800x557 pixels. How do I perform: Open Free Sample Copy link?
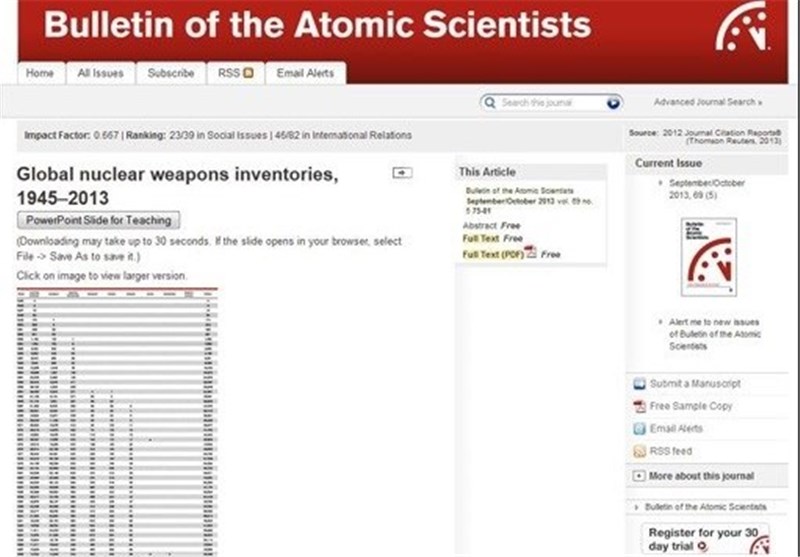(691, 406)
